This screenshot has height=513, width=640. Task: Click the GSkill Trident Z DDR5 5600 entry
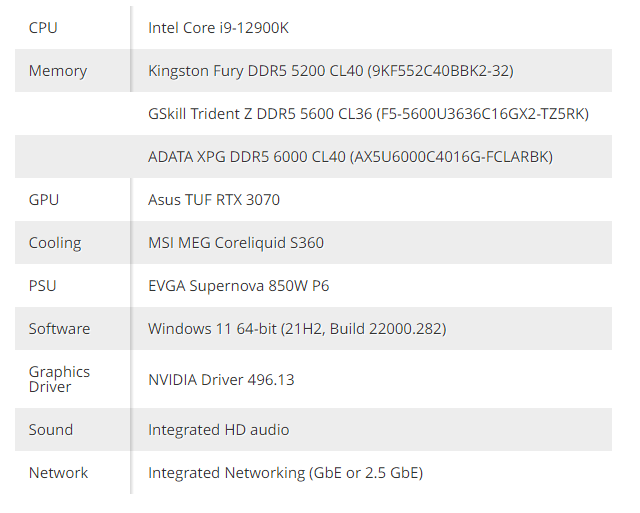pyautogui.click(x=368, y=114)
